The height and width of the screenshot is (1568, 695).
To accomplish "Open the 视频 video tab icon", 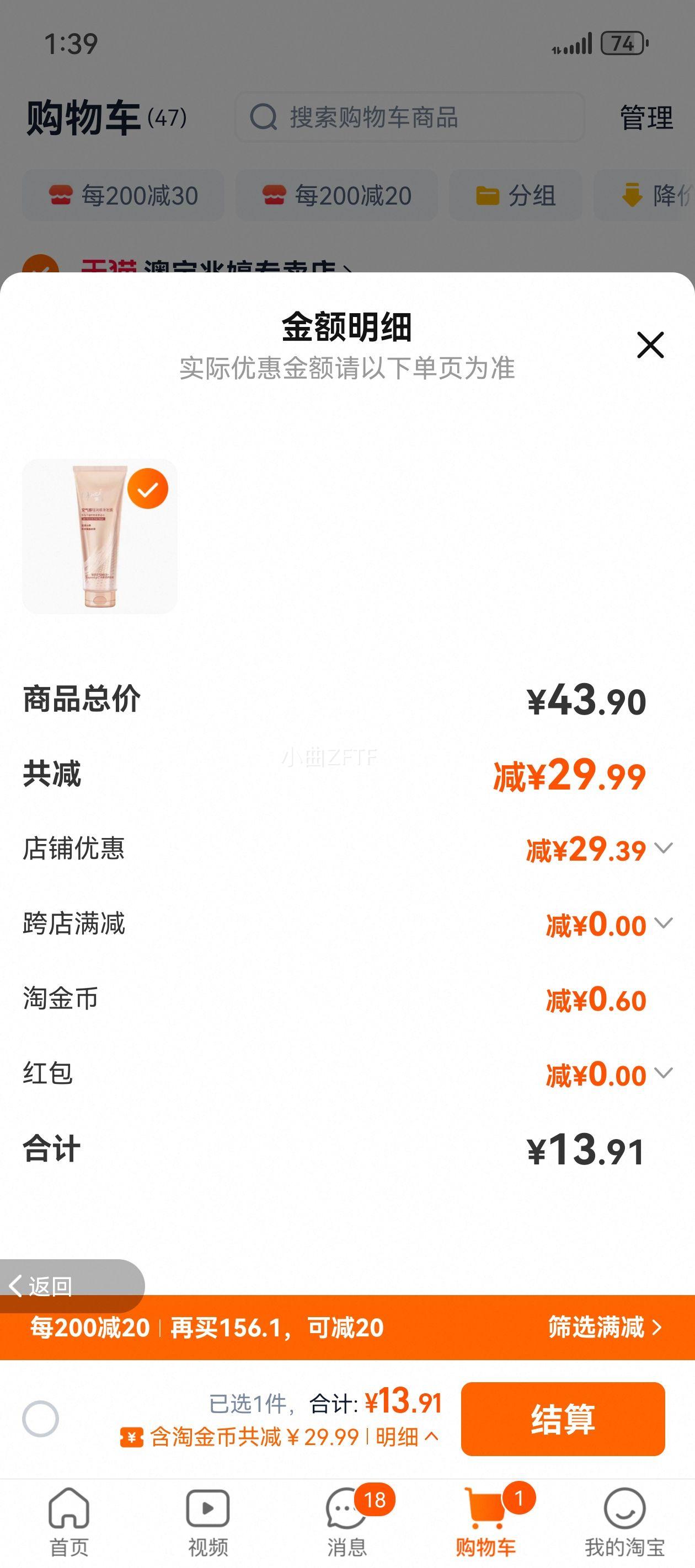I will point(208,1508).
